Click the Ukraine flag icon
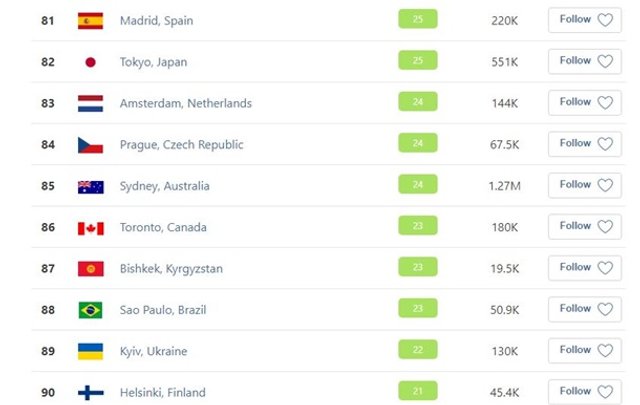Image resolution: width=640 pixels, height=405 pixels. (x=90, y=351)
